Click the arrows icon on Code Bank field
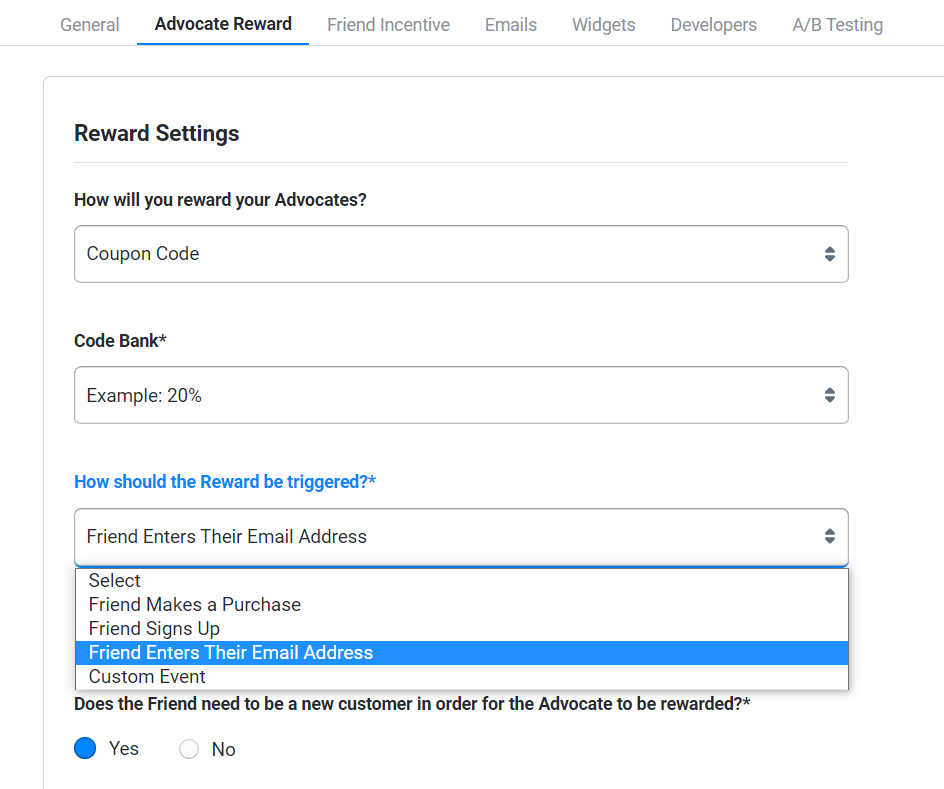Image resolution: width=944 pixels, height=789 pixels. (829, 395)
